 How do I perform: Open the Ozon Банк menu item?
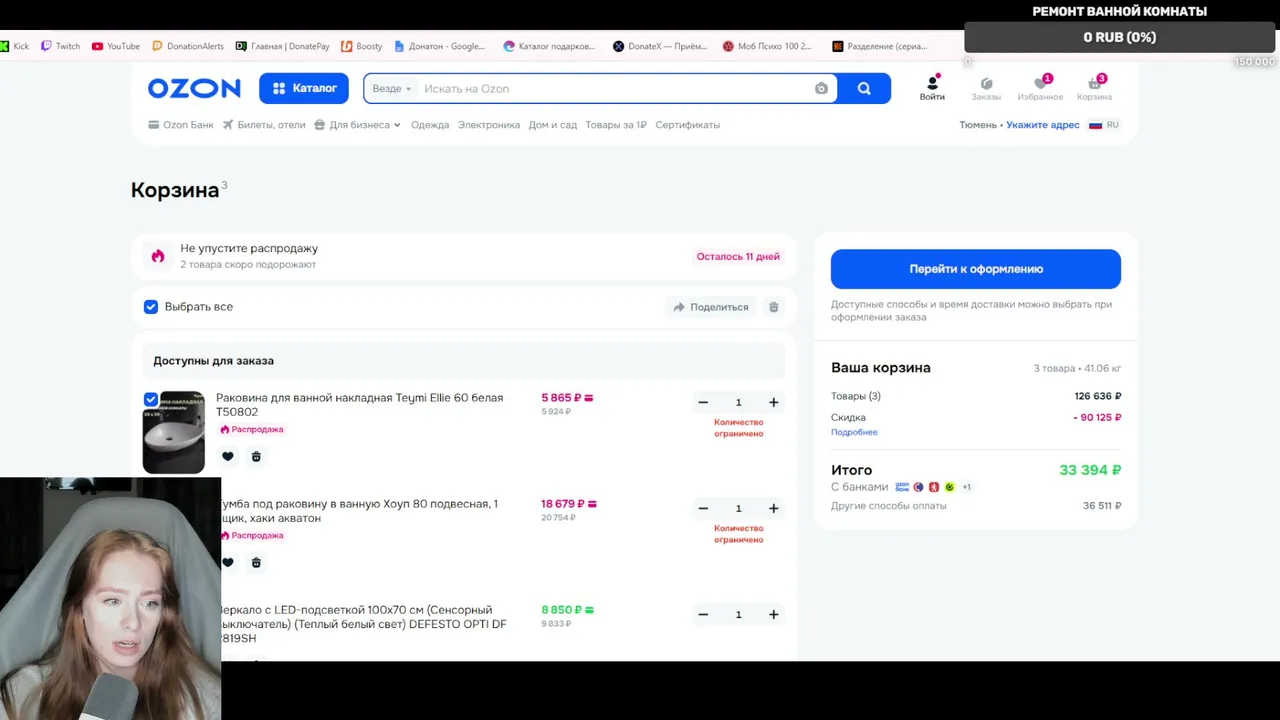(x=181, y=125)
